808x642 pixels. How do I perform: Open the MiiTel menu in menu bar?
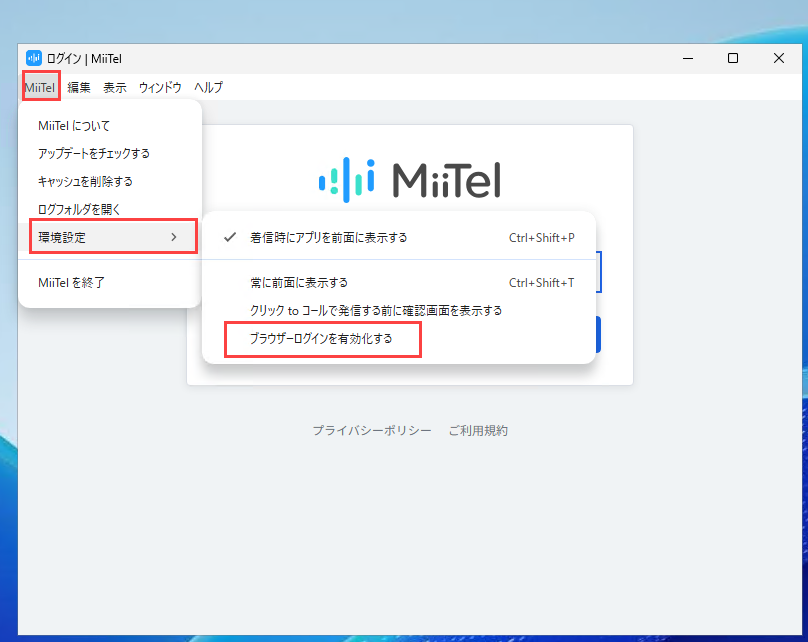[40, 88]
